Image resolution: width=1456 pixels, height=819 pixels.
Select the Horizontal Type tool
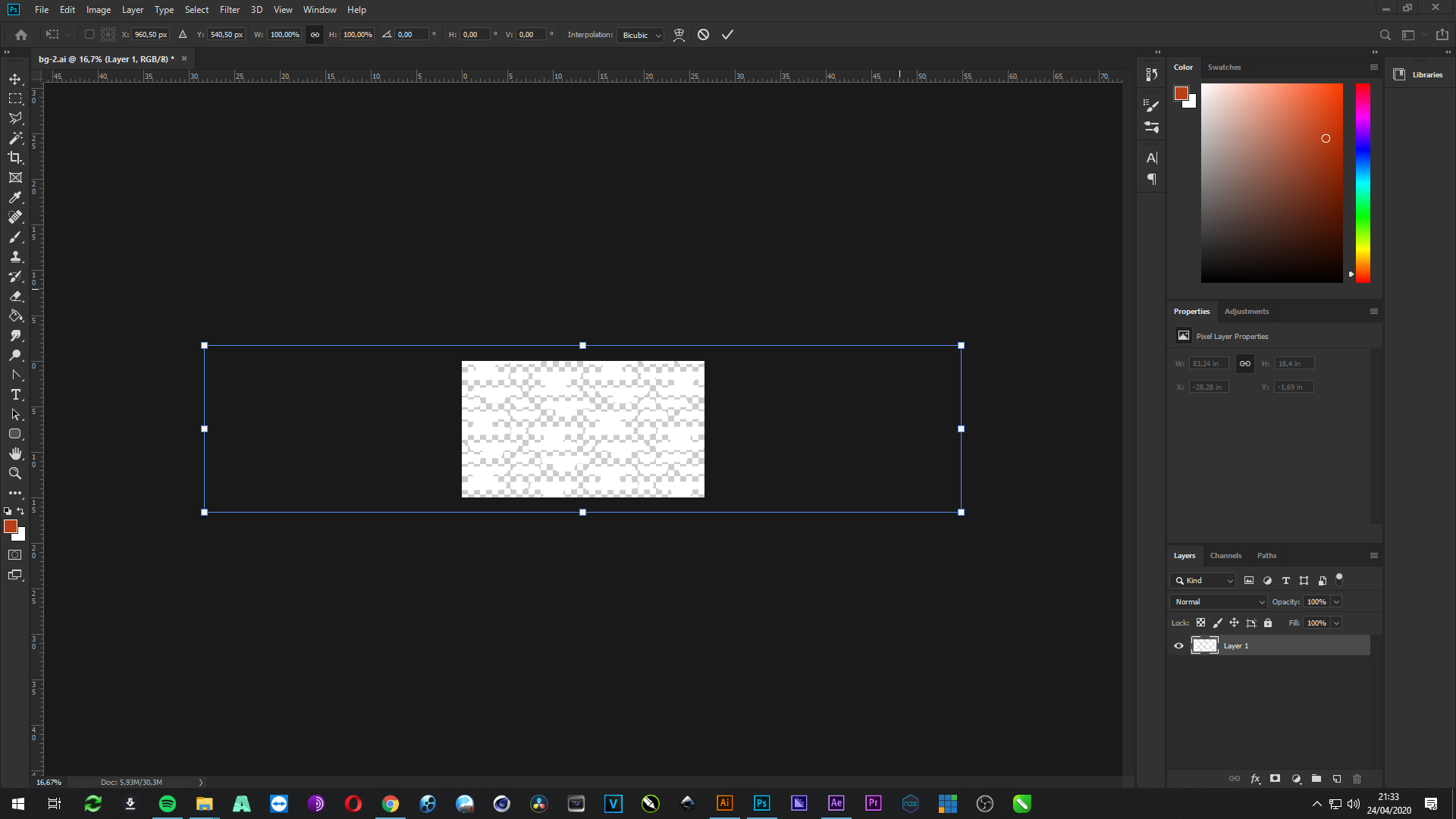click(15, 394)
